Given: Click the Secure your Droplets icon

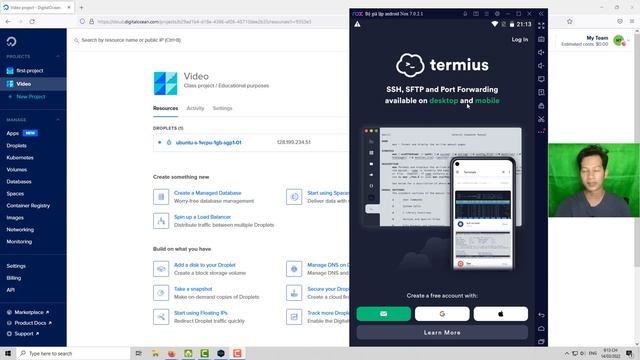Looking at the screenshot, I should [294, 293].
